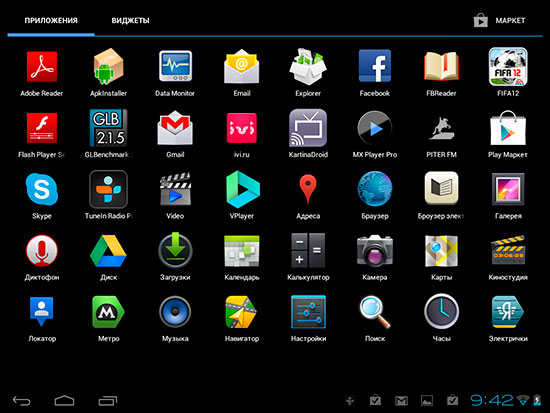The width and height of the screenshot is (550, 413).
Task: Open Flash Player Settings icon
Action: 42,128
